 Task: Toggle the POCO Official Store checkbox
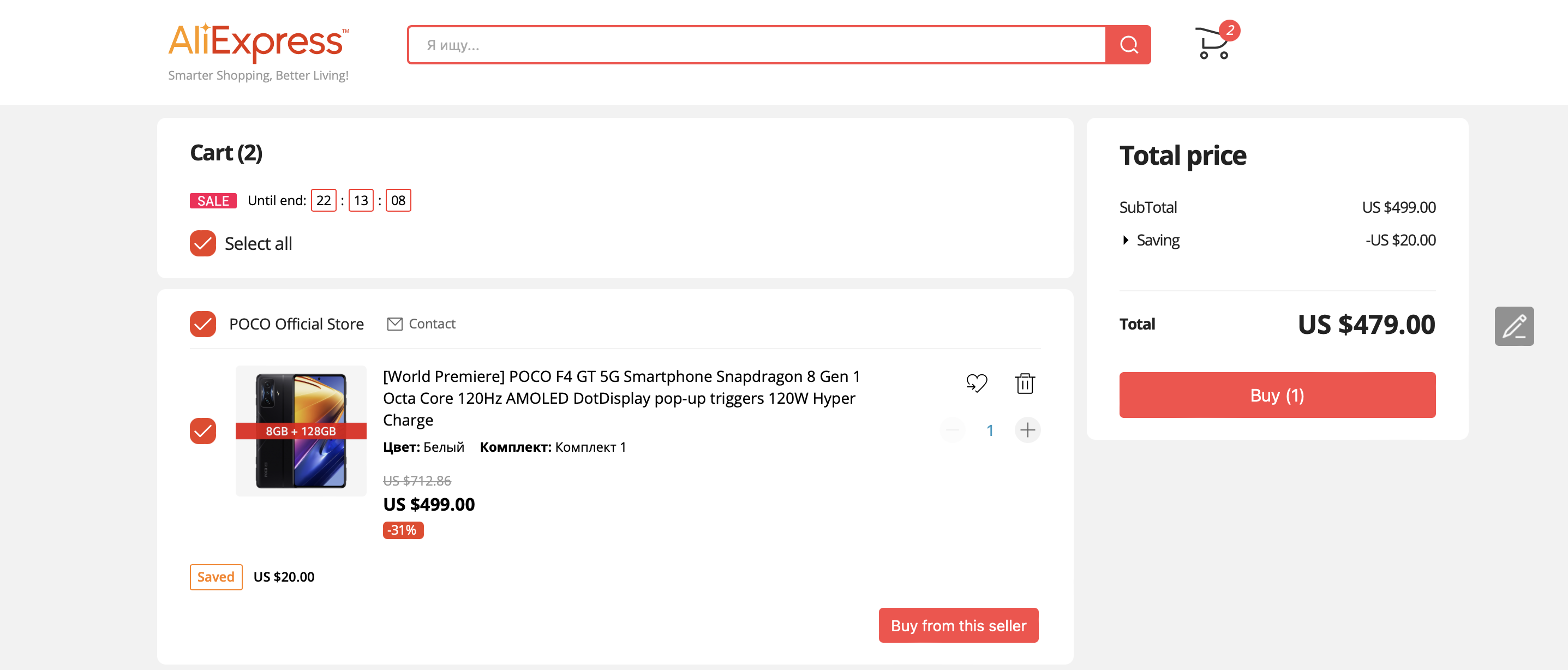203,324
